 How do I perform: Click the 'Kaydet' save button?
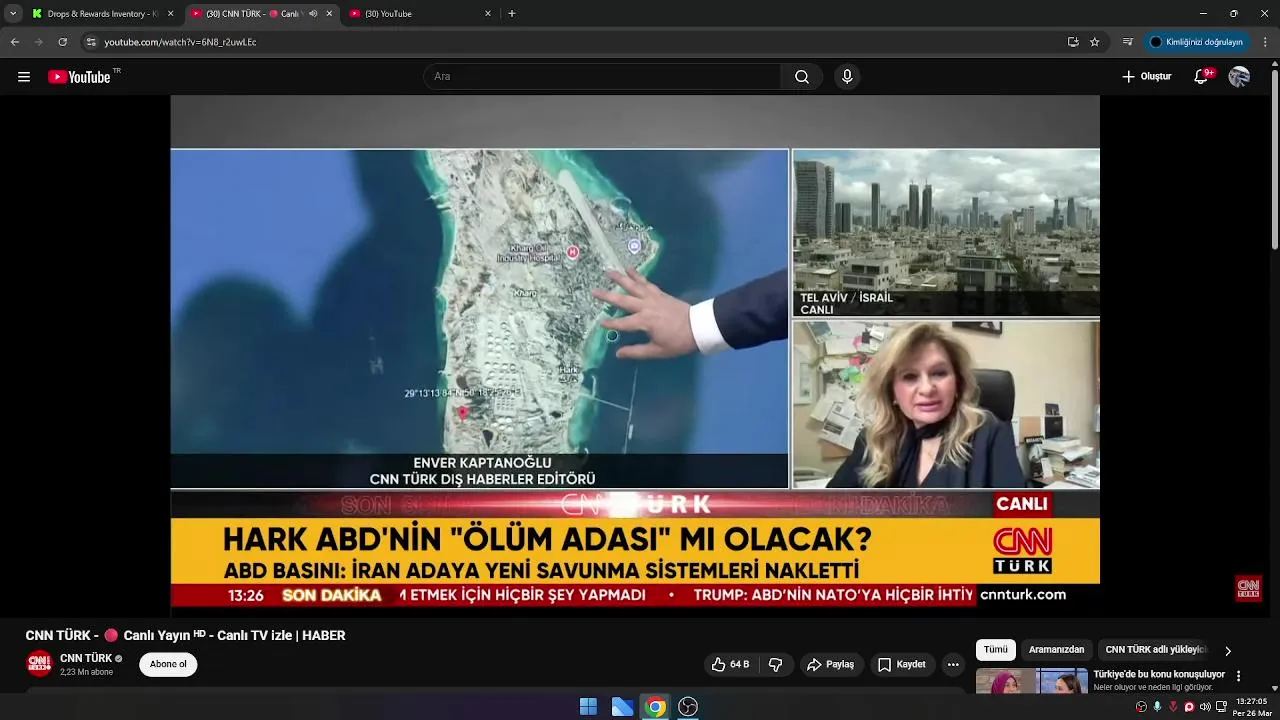902,665
